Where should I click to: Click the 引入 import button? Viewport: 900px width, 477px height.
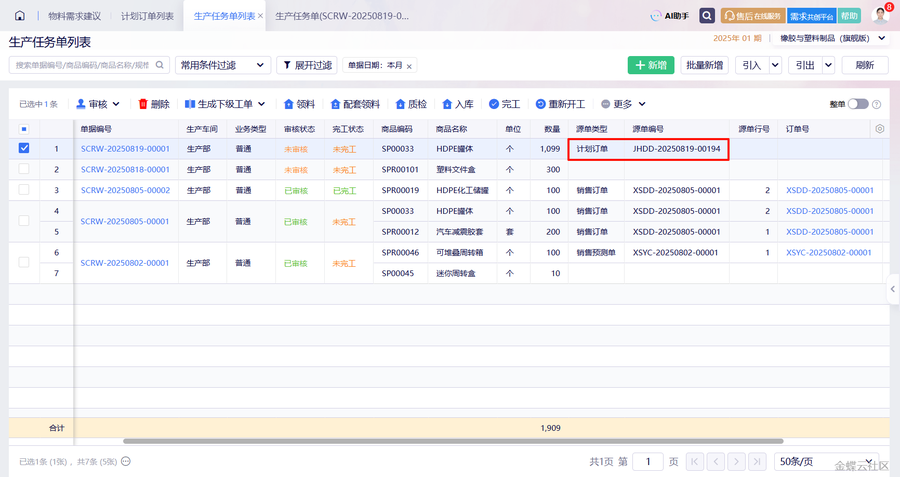tap(752, 65)
